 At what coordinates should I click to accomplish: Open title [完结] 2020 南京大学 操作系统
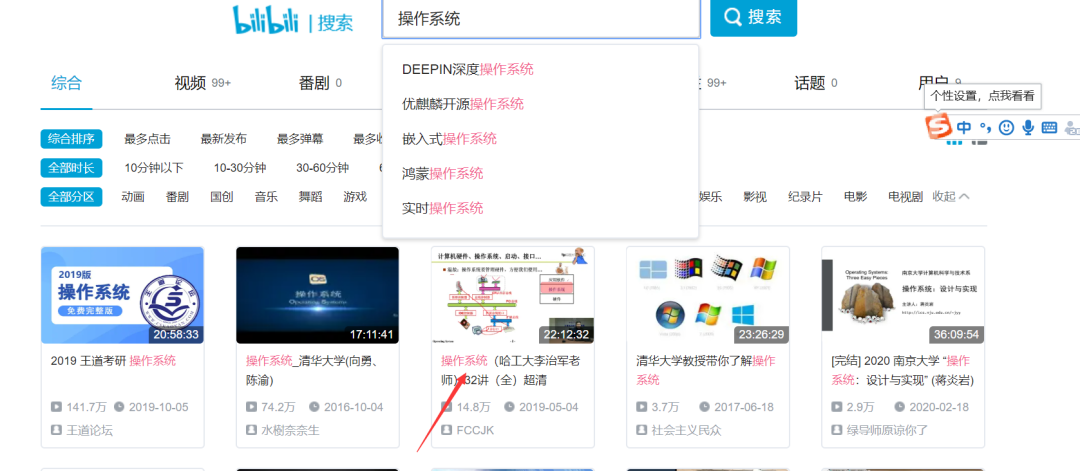tap(902, 370)
